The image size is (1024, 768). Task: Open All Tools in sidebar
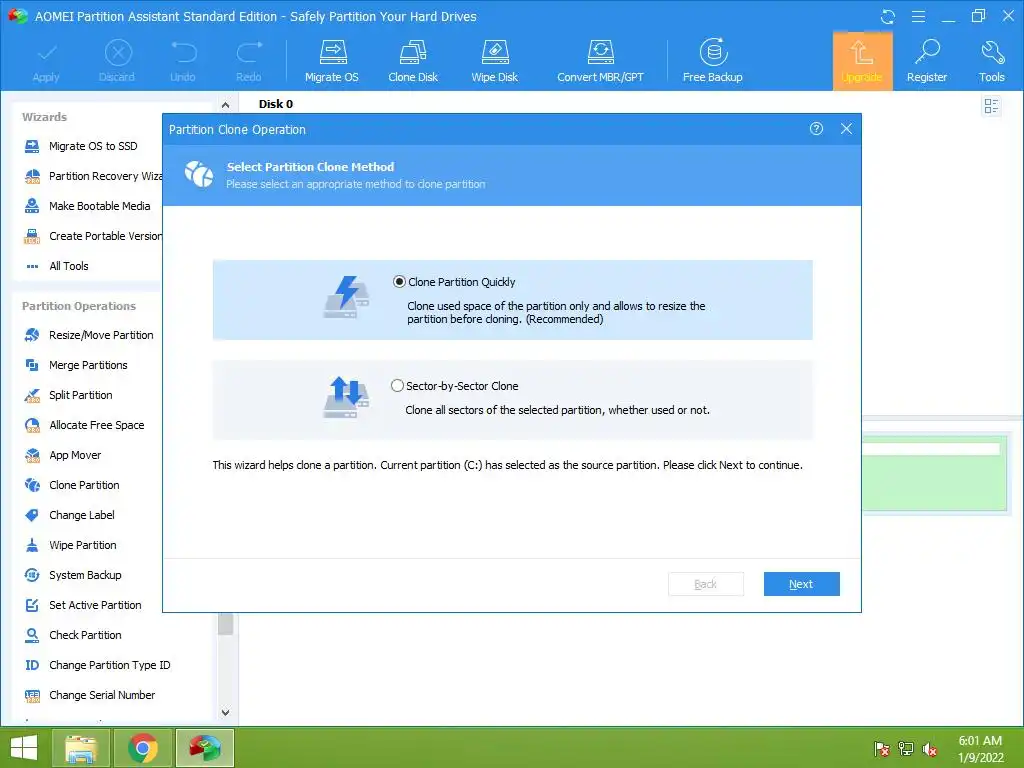tap(57, 266)
